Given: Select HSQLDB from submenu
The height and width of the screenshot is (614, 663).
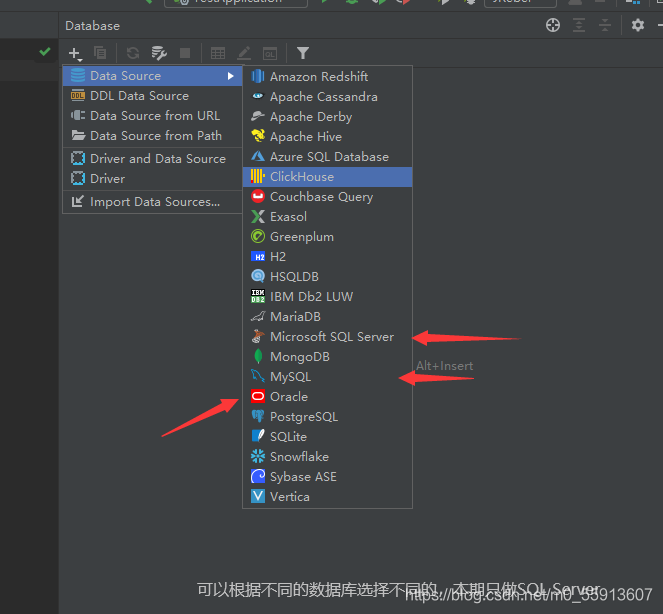Looking at the screenshot, I should pyautogui.click(x=328, y=277).
